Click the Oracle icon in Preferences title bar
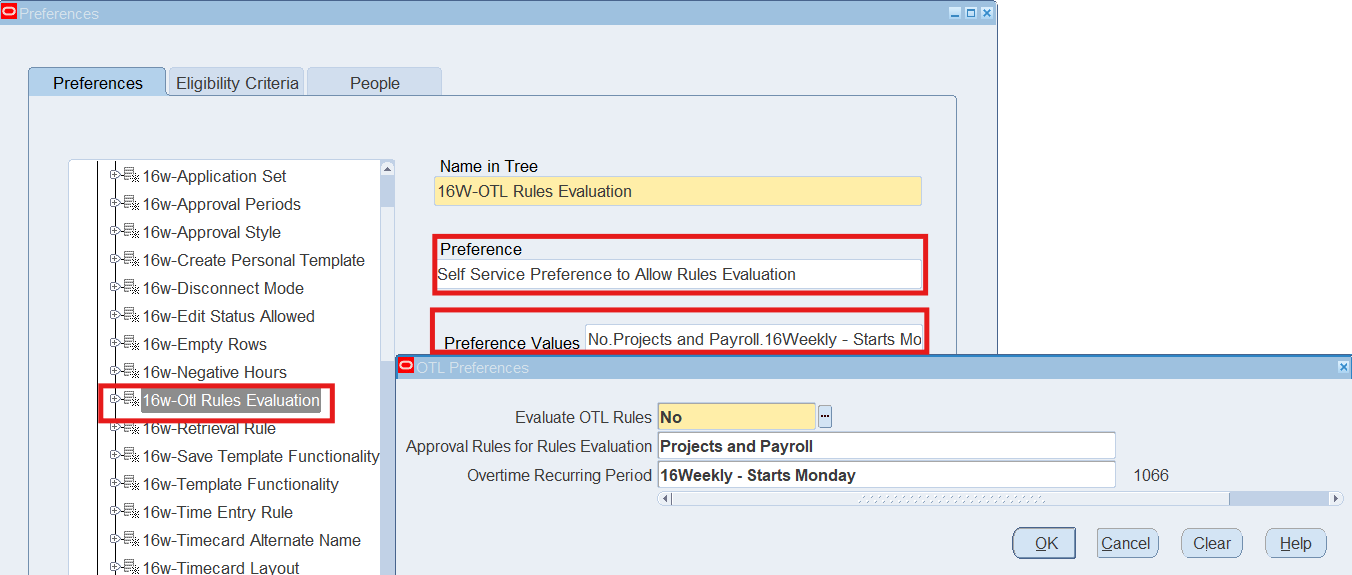This screenshot has height=575, width=1352. (9, 13)
